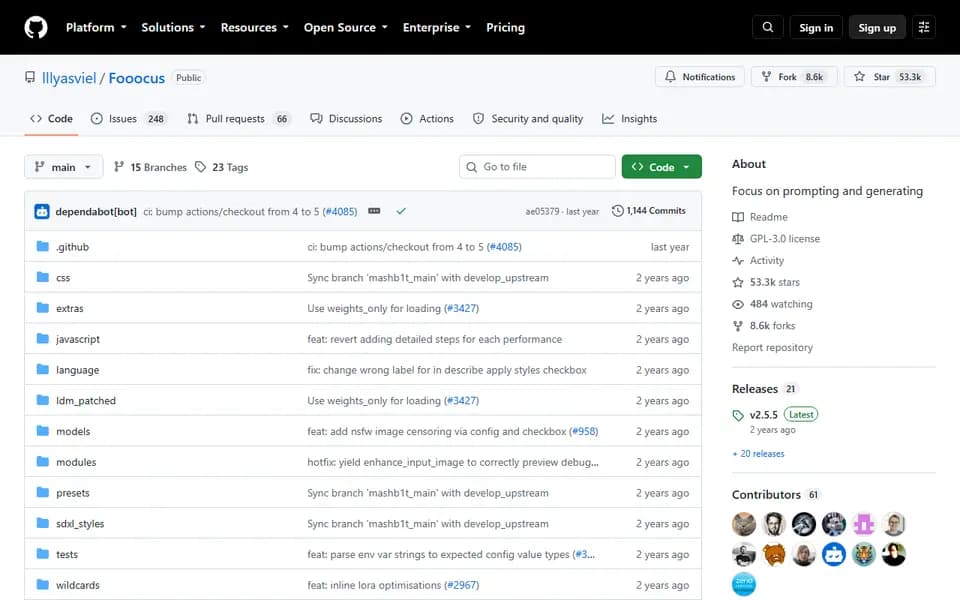The width and height of the screenshot is (960, 600).
Task: Open the javascript folder
Action: [78, 339]
